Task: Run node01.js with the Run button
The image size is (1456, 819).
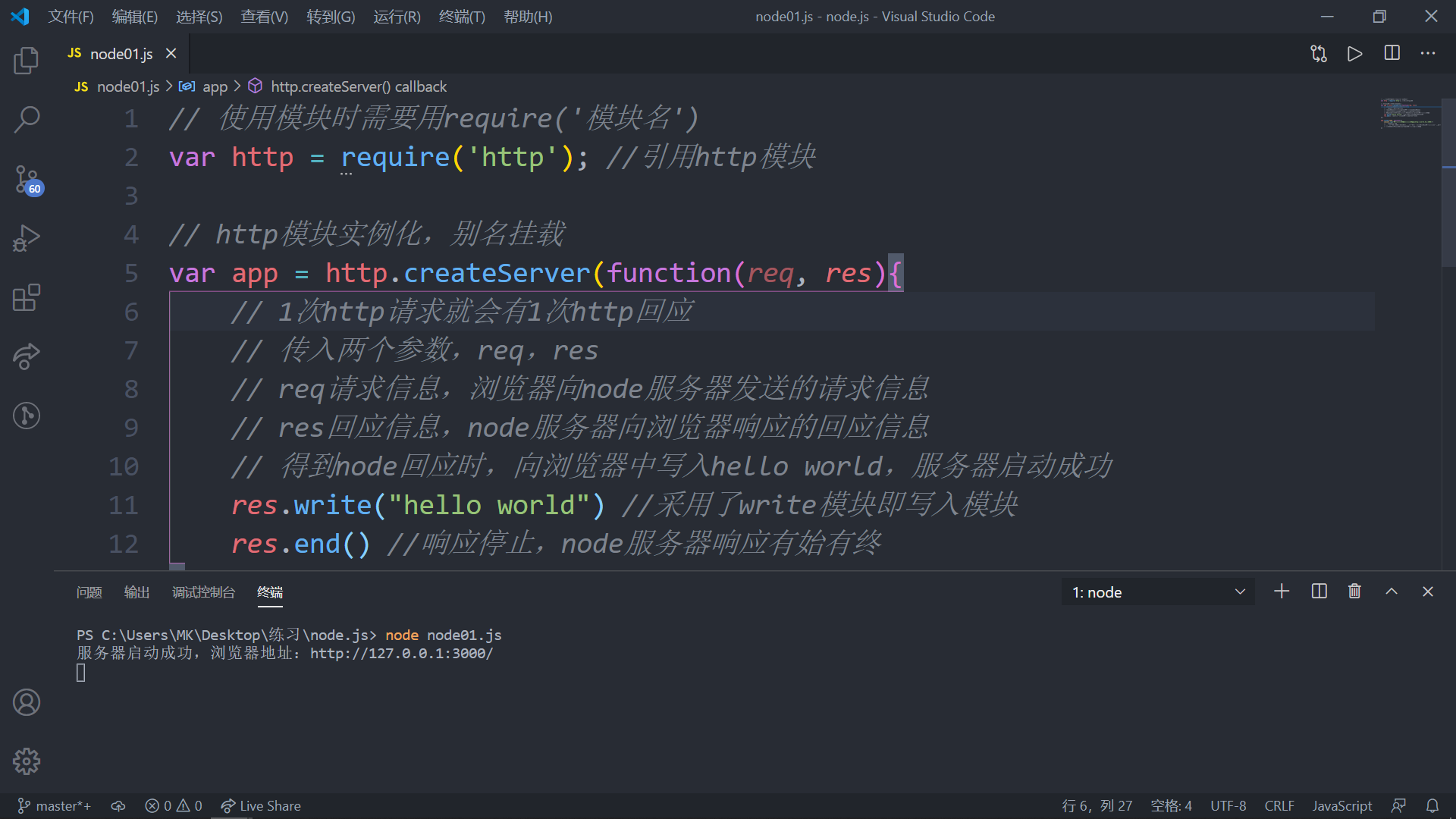Action: pyautogui.click(x=1354, y=53)
